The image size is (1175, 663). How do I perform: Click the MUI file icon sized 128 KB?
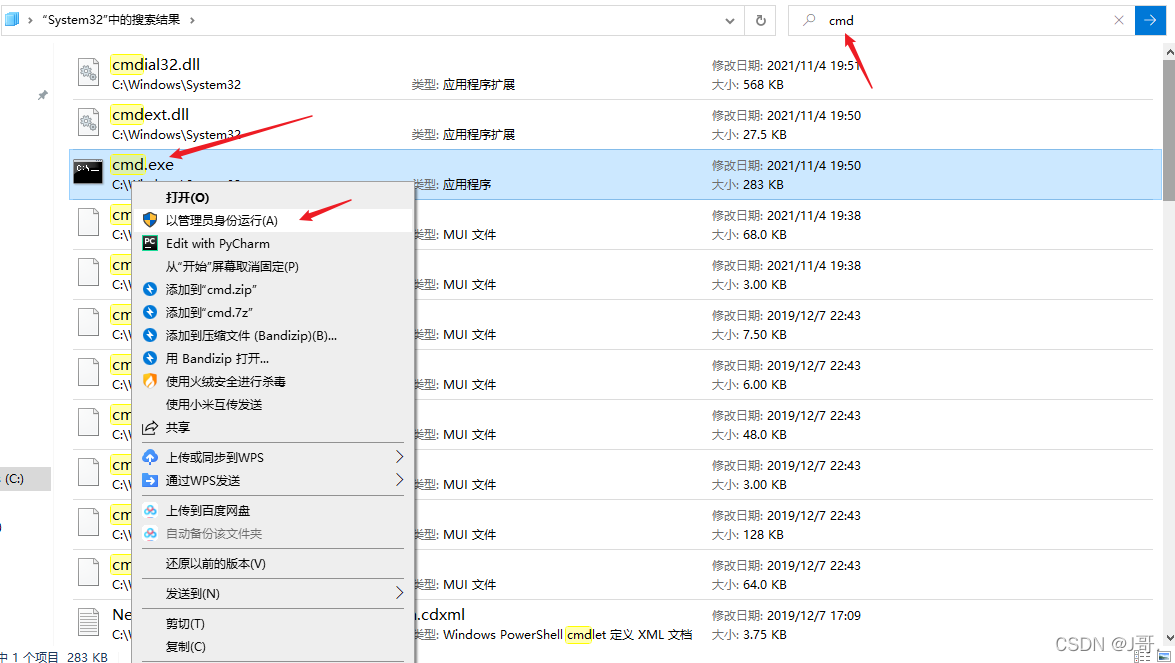[88, 523]
